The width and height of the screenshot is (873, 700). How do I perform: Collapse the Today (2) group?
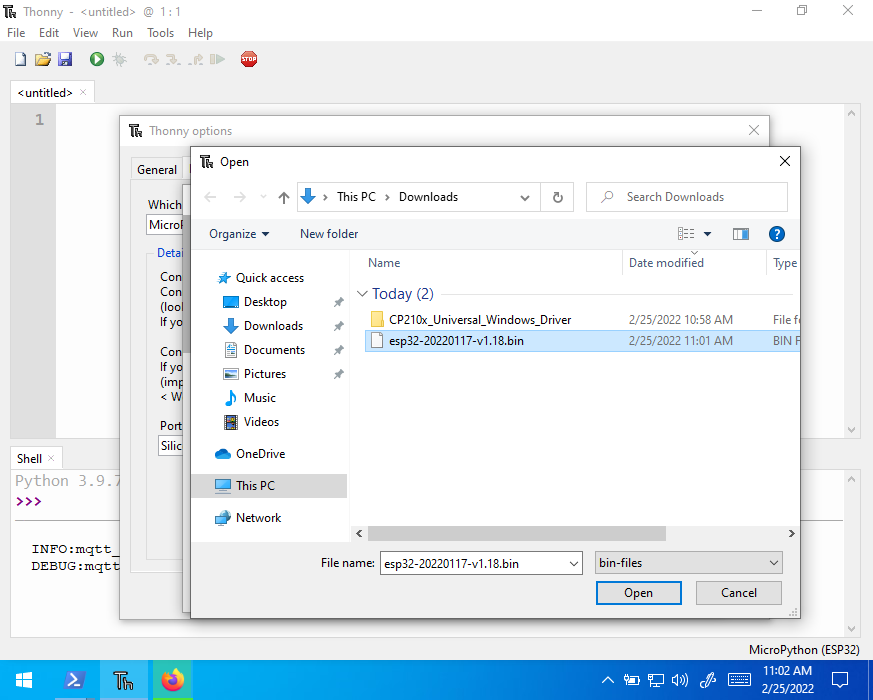(x=362, y=293)
